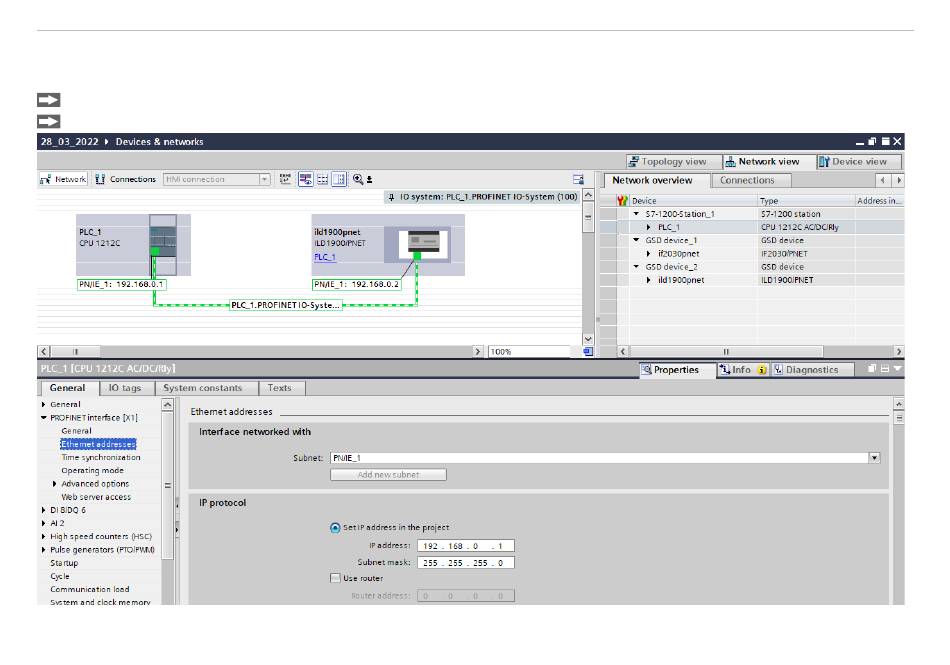950x665 pixels.
Task: Expand the DI 8/DQ 6 tree node
Action: point(44,511)
